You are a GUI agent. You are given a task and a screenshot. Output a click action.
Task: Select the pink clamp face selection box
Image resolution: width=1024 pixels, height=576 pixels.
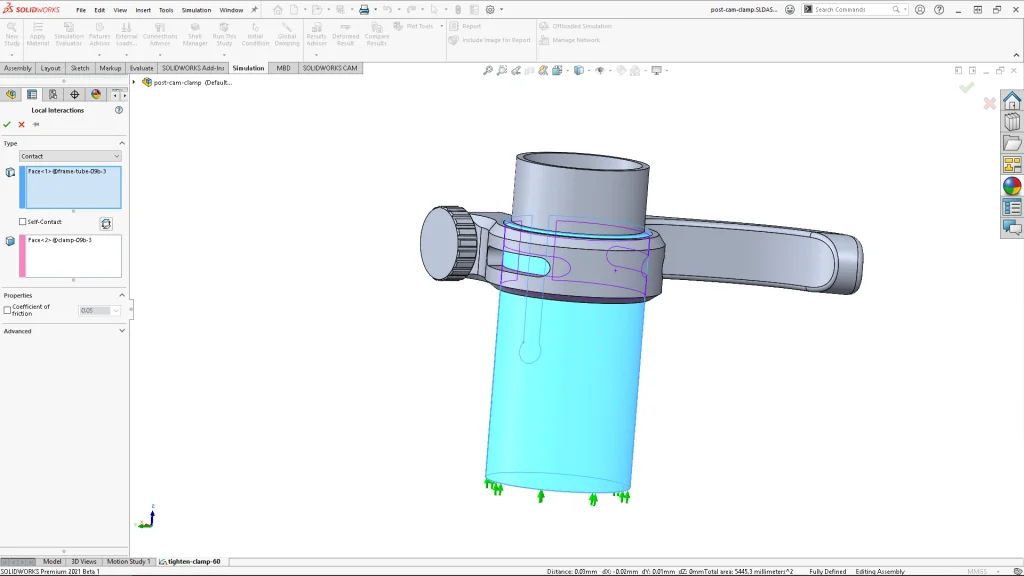pyautogui.click(x=70, y=256)
